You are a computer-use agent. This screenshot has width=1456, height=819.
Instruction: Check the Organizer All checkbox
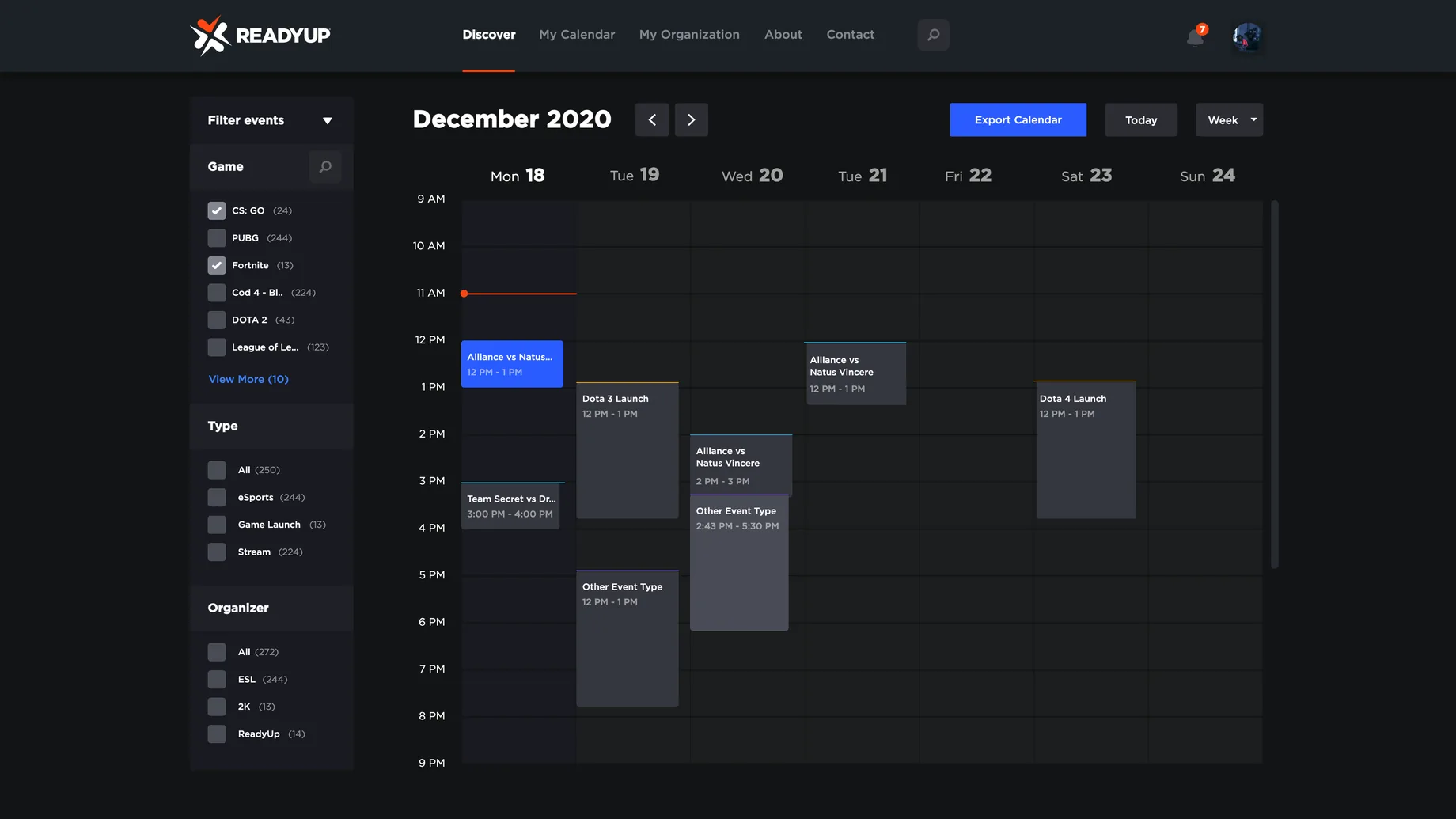[217, 652]
